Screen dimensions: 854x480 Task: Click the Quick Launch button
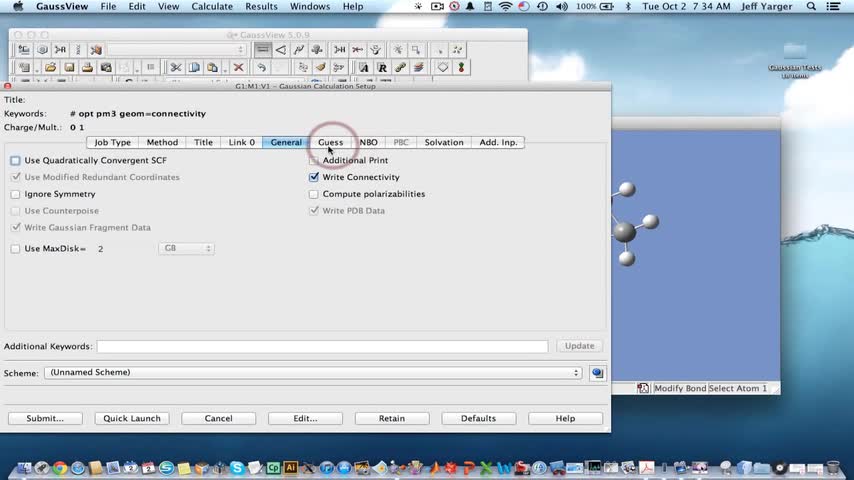tap(132, 418)
